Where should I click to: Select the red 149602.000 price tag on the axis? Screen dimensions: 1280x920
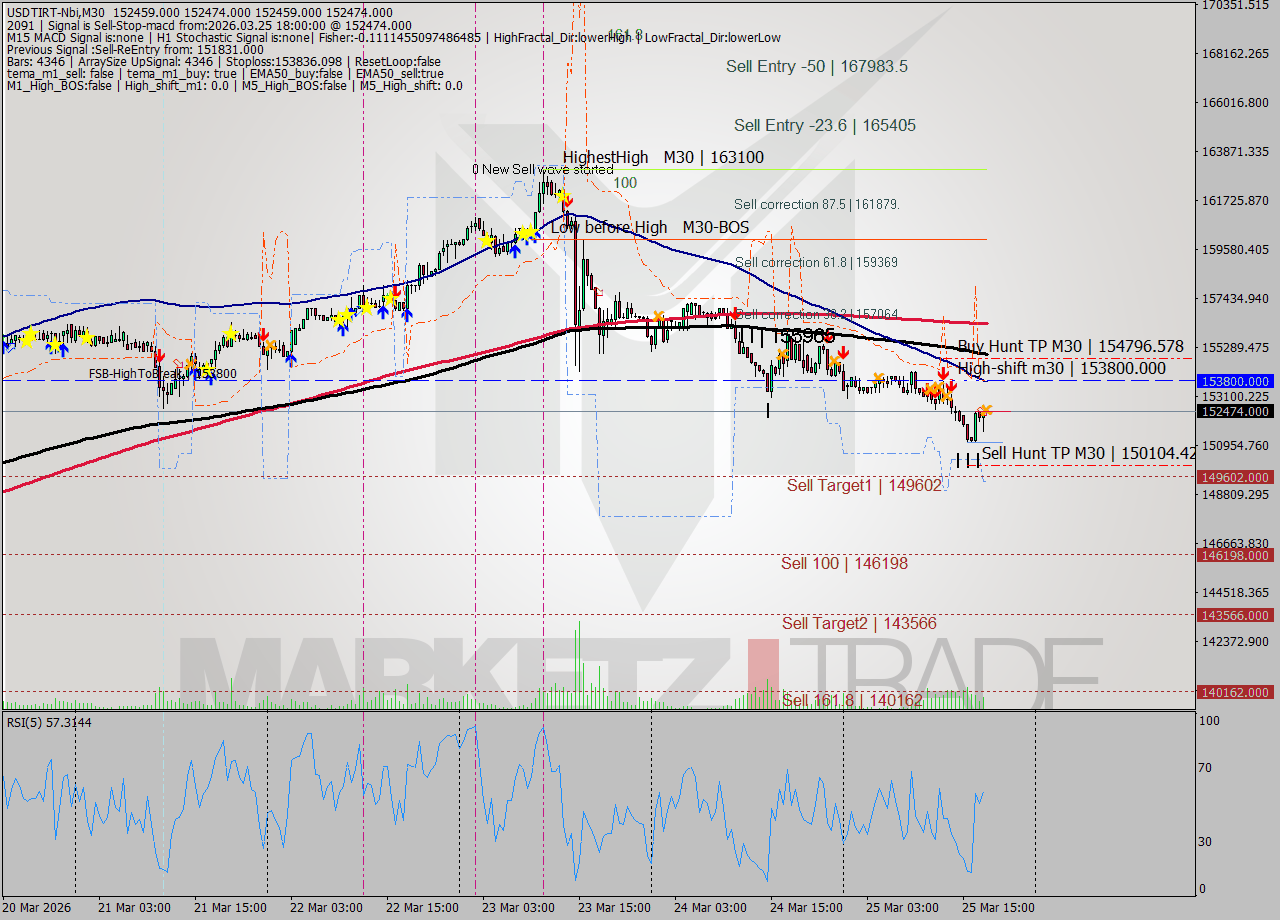(x=1235, y=478)
